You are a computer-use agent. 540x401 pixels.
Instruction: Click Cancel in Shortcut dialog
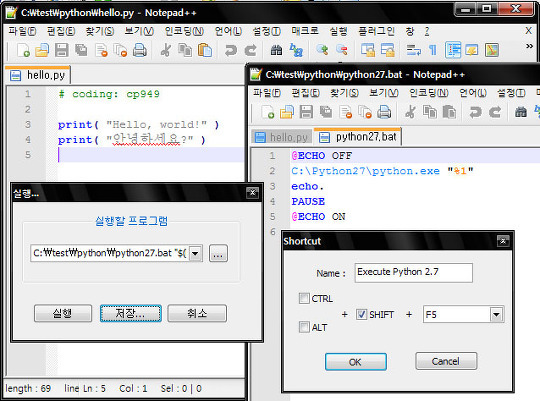tap(446, 361)
